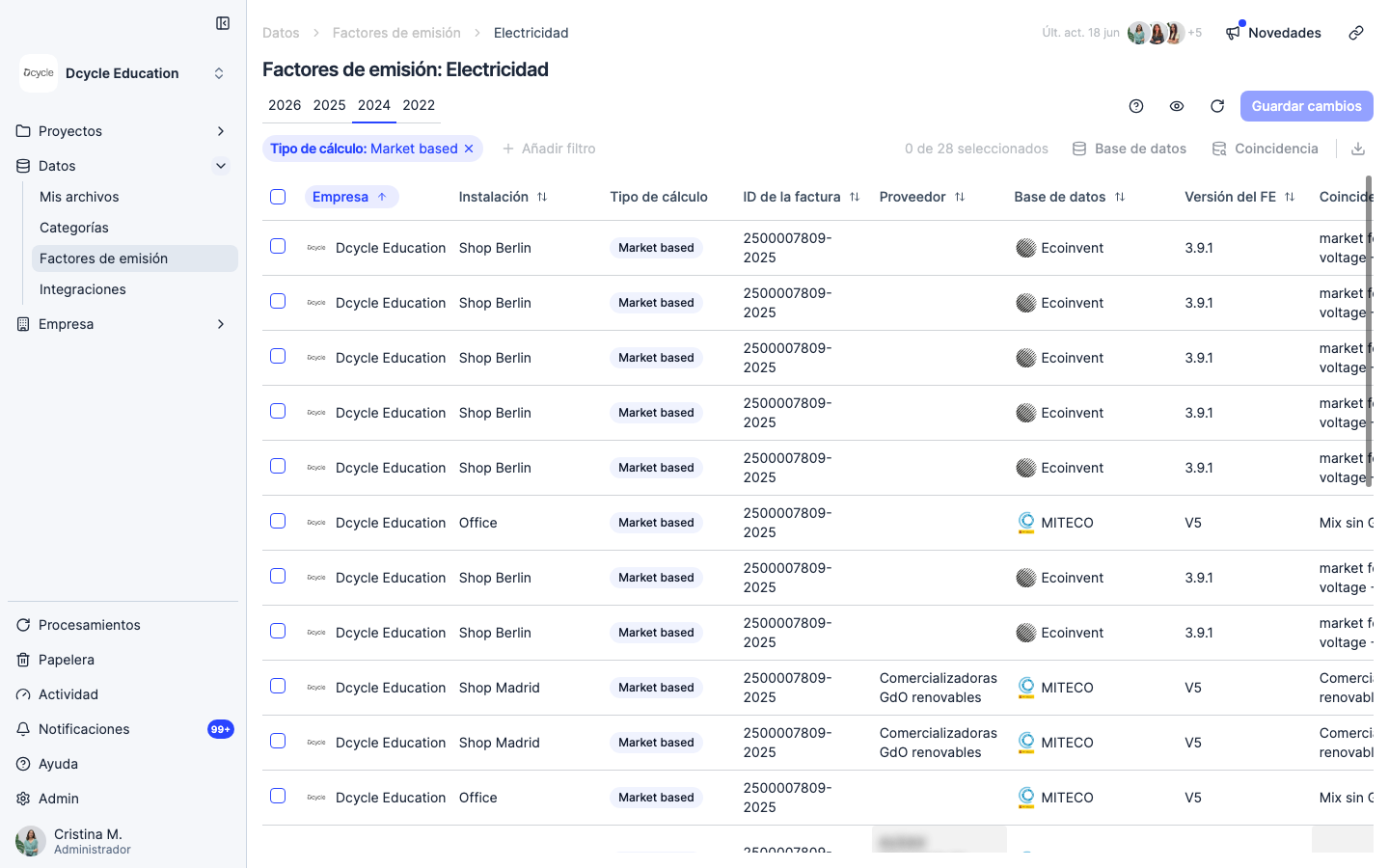Check the first Shop Berlin row checkbox
1389x868 pixels.
click(x=278, y=246)
